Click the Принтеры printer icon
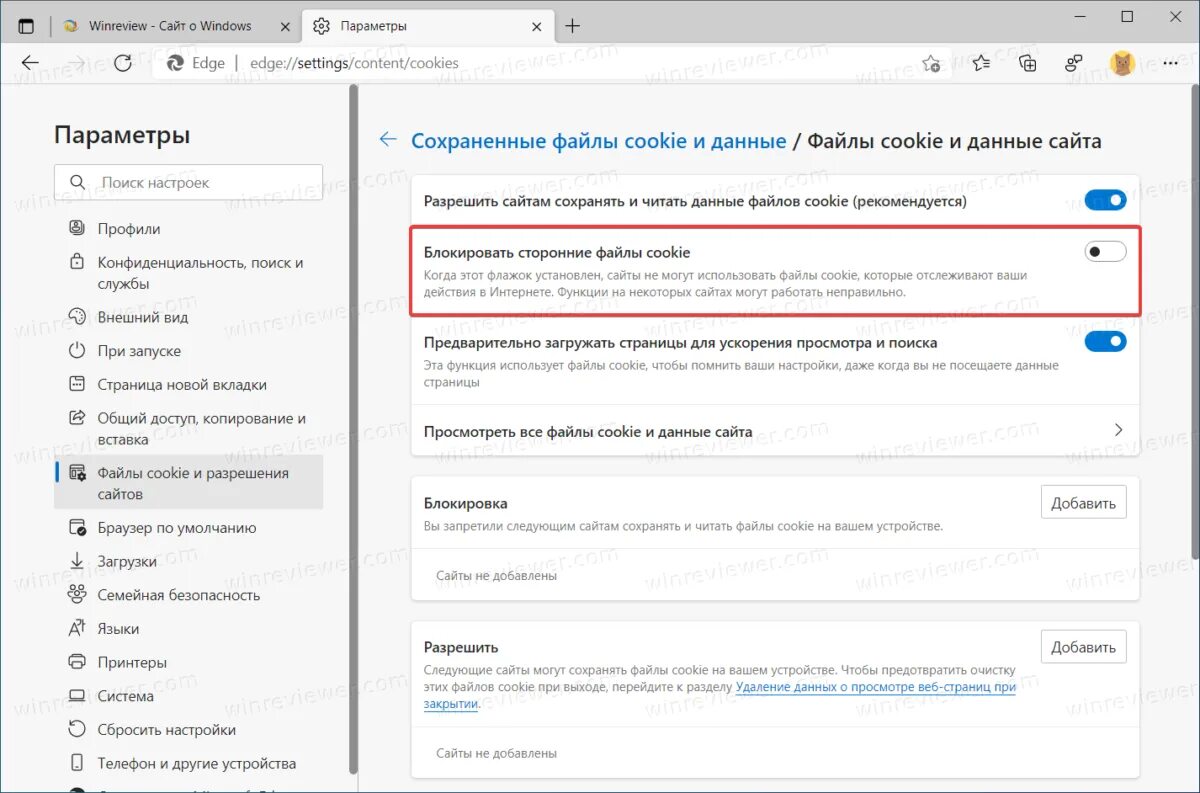1200x793 pixels. 77,662
